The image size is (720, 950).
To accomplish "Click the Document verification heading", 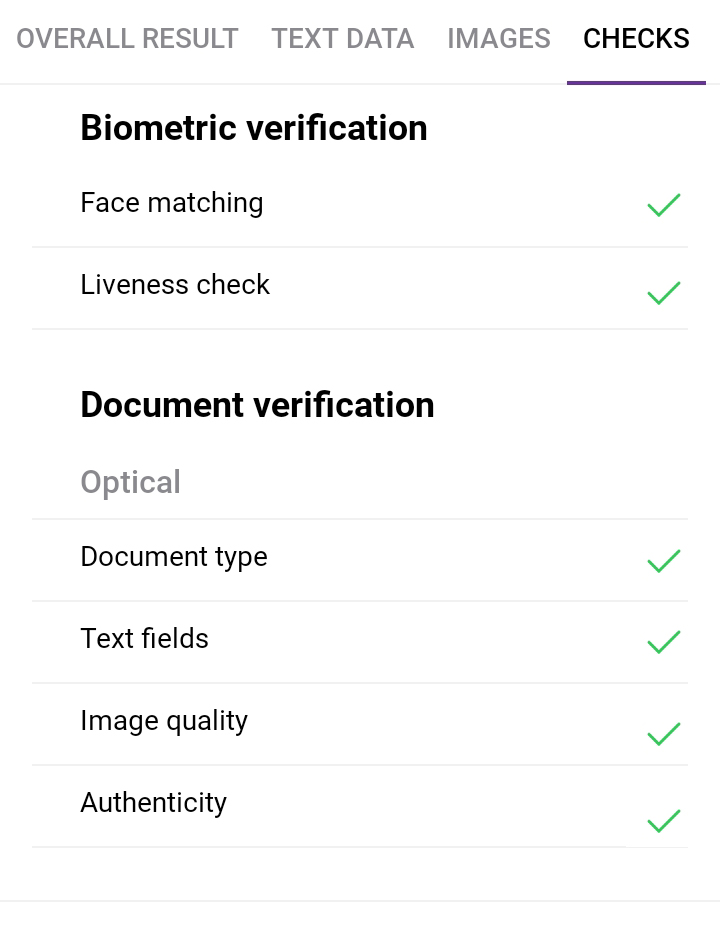I will (257, 405).
